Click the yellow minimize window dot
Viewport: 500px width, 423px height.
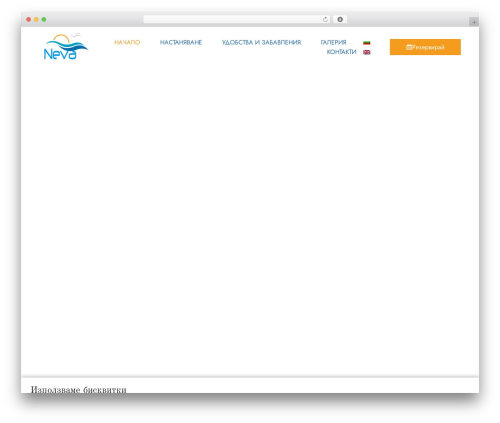pos(36,19)
